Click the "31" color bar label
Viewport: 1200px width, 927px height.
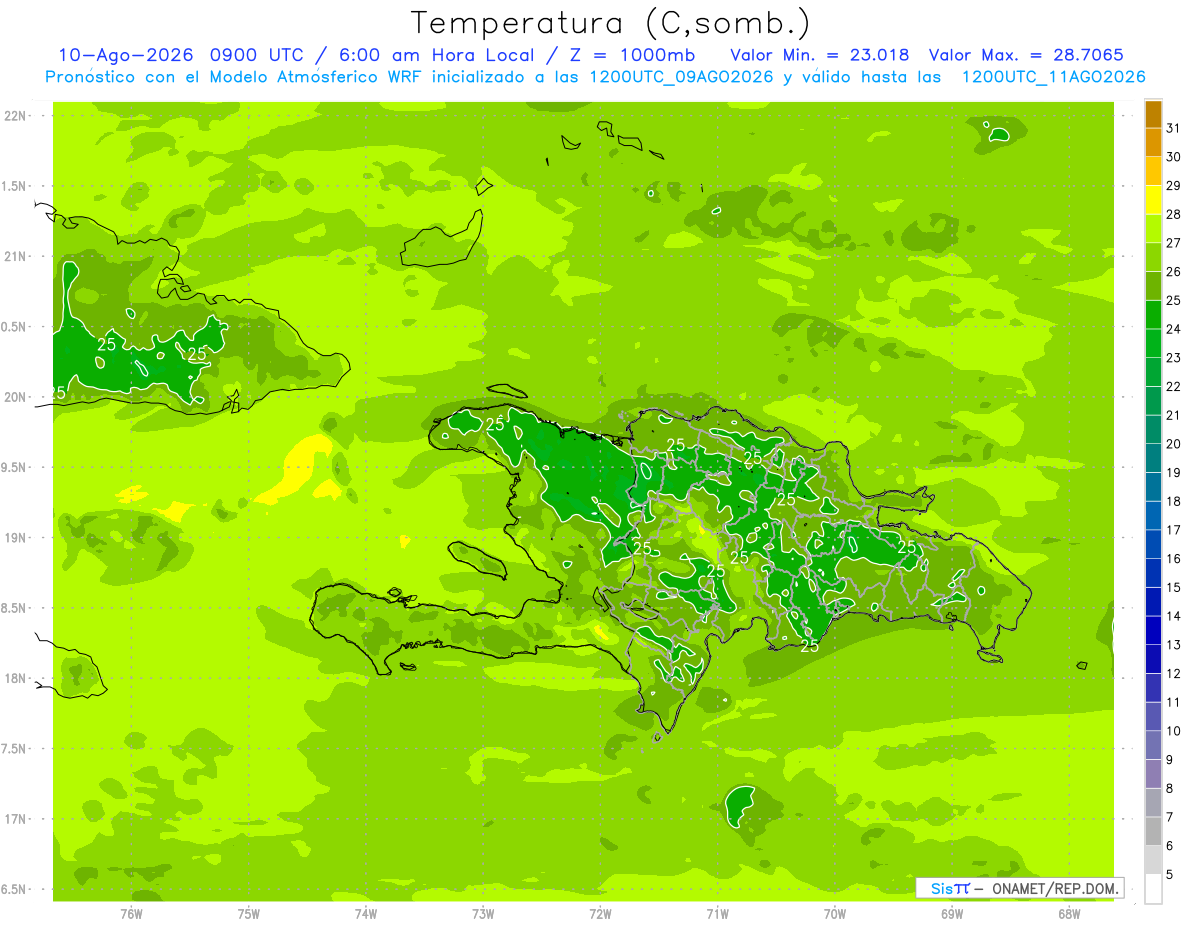point(1174,128)
